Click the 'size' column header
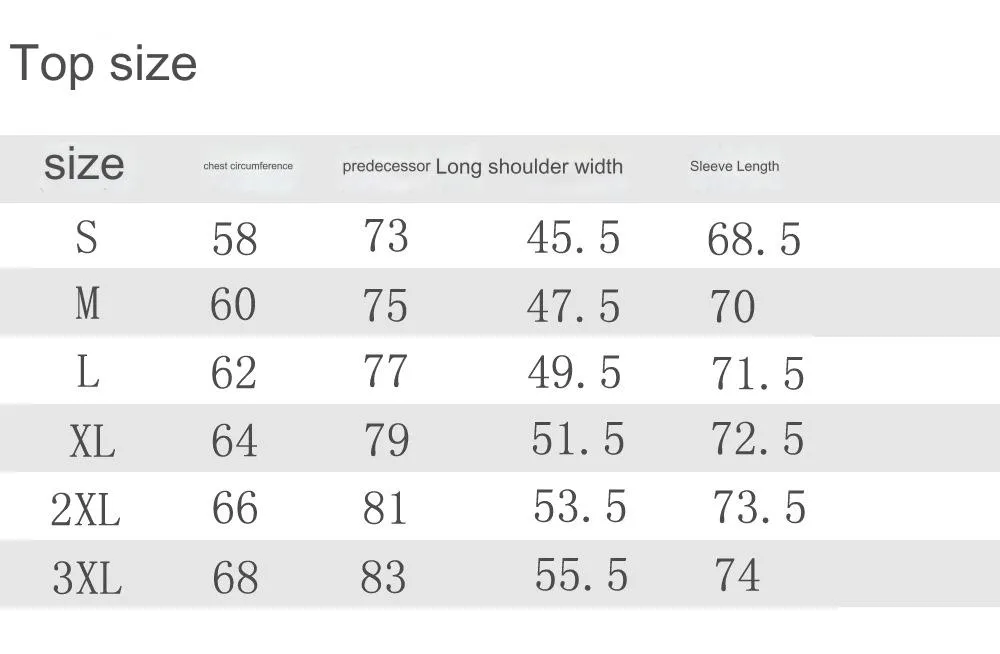The width and height of the screenshot is (1000, 654). point(84,164)
